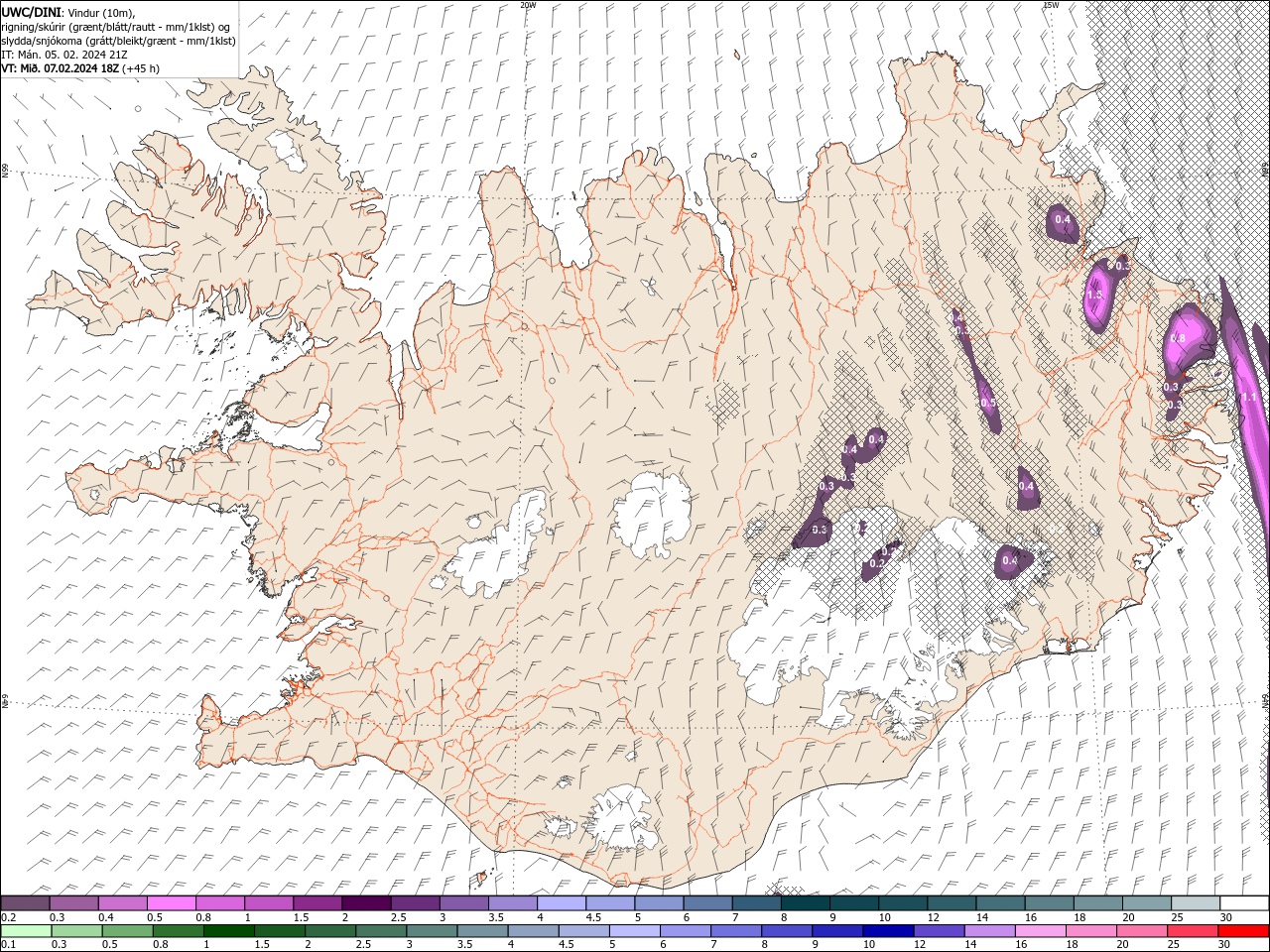This screenshot has width=1270, height=952.
Task: Select the initial time line 'IT: Mán. 05. 02. 2024 21Z'
Action: click(x=64, y=55)
